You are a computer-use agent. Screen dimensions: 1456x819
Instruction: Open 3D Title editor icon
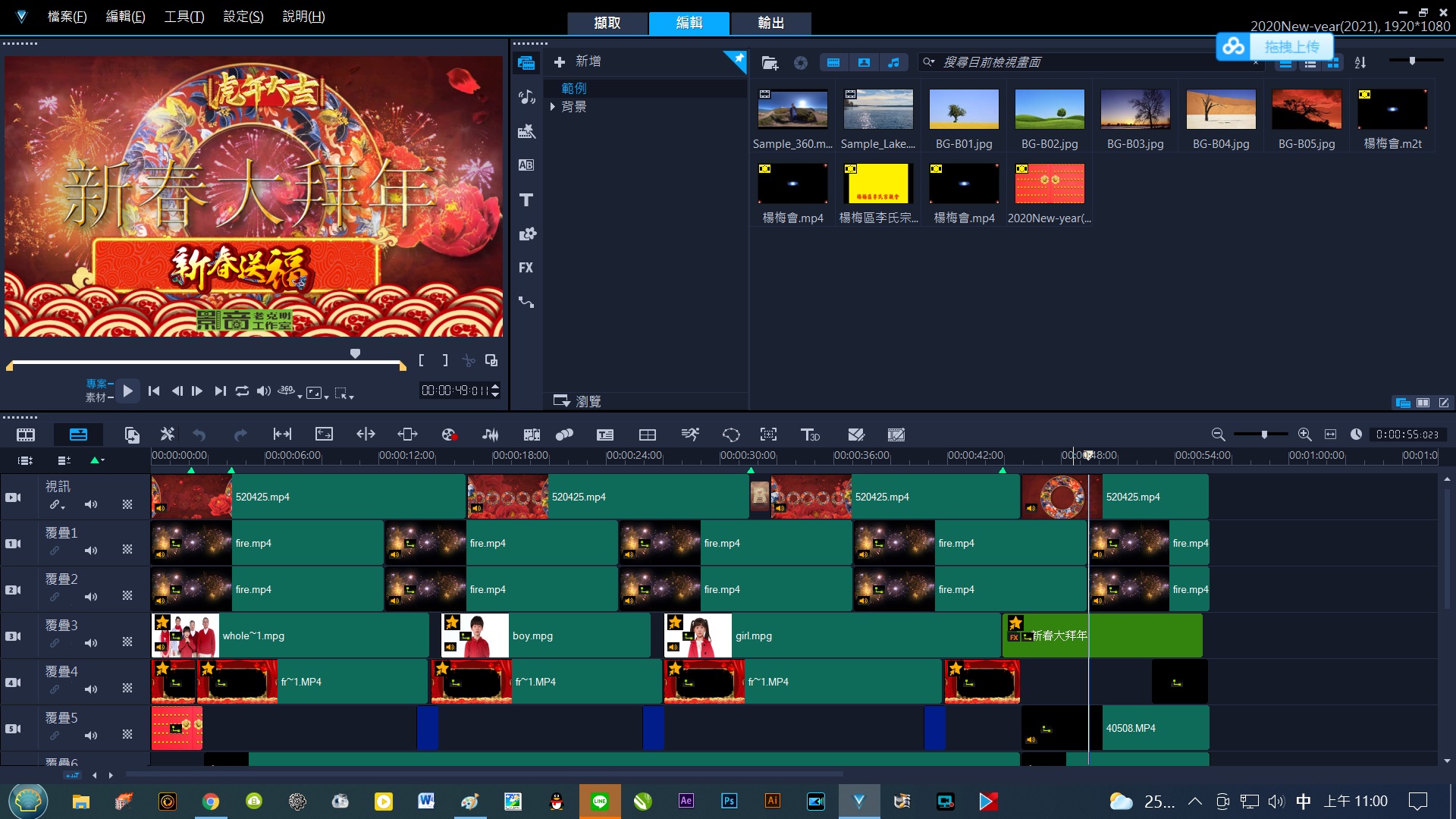click(x=811, y=435)
